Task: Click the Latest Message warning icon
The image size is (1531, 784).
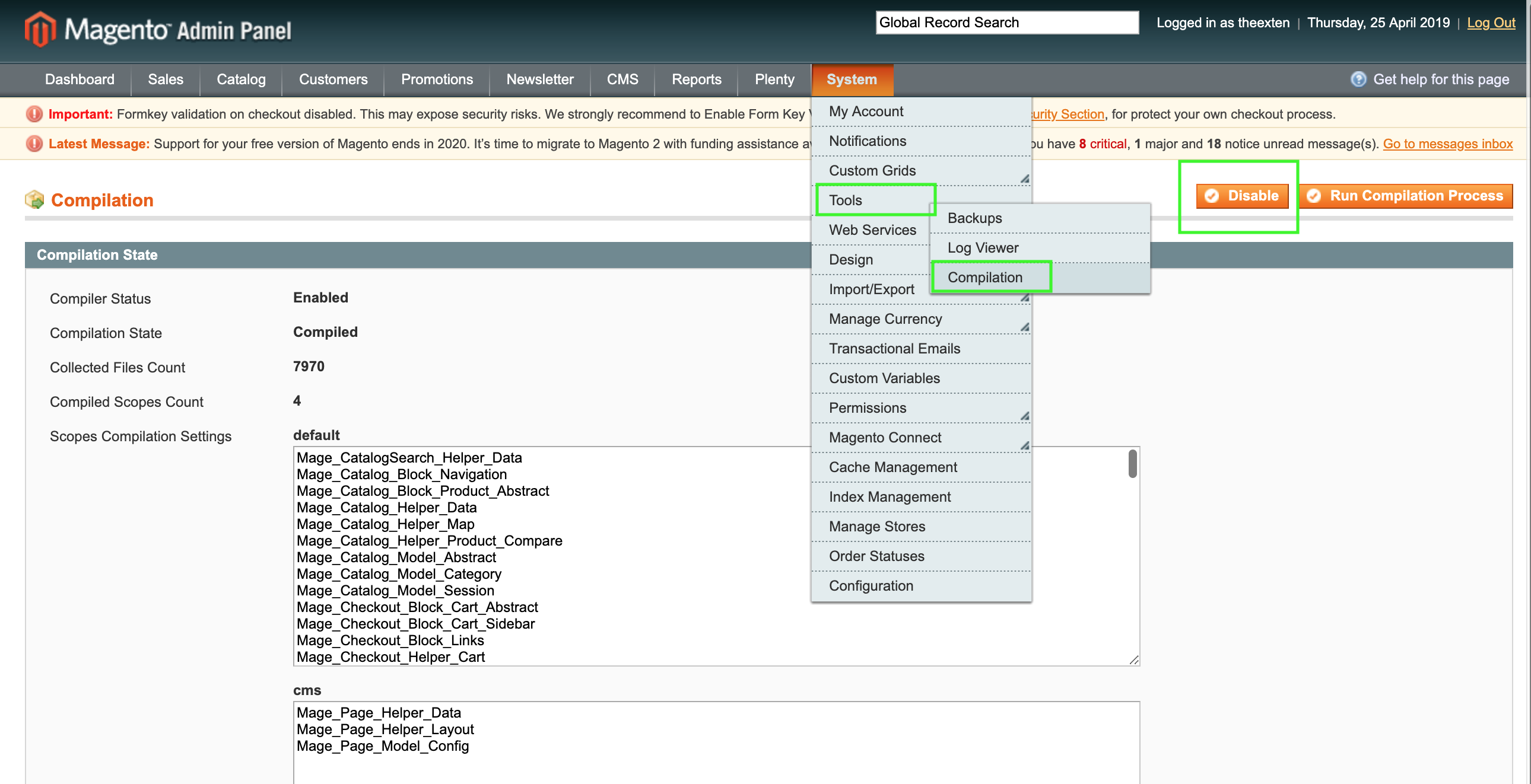Action: [x=34, y=143]
